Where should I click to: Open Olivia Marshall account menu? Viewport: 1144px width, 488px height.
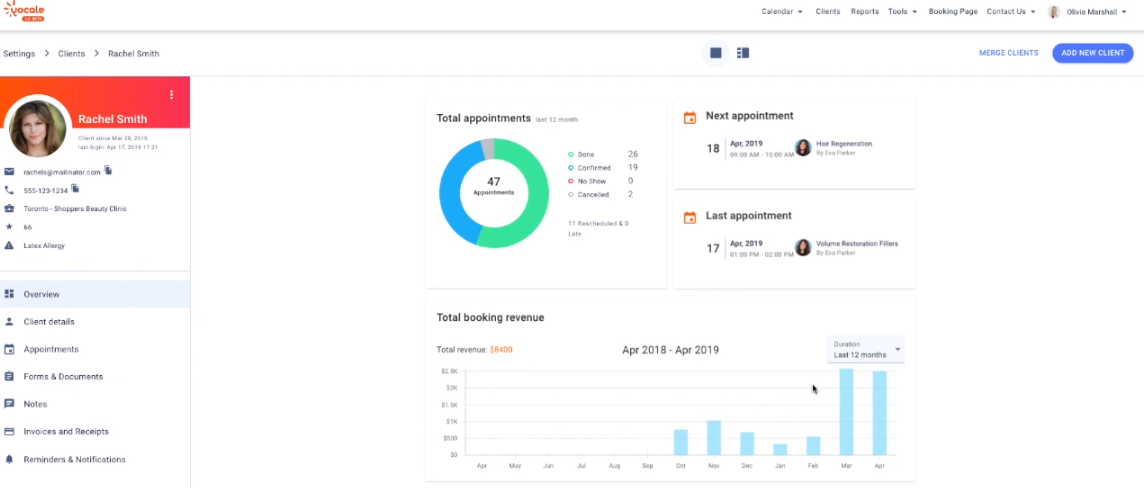(x=1088, y=12)
